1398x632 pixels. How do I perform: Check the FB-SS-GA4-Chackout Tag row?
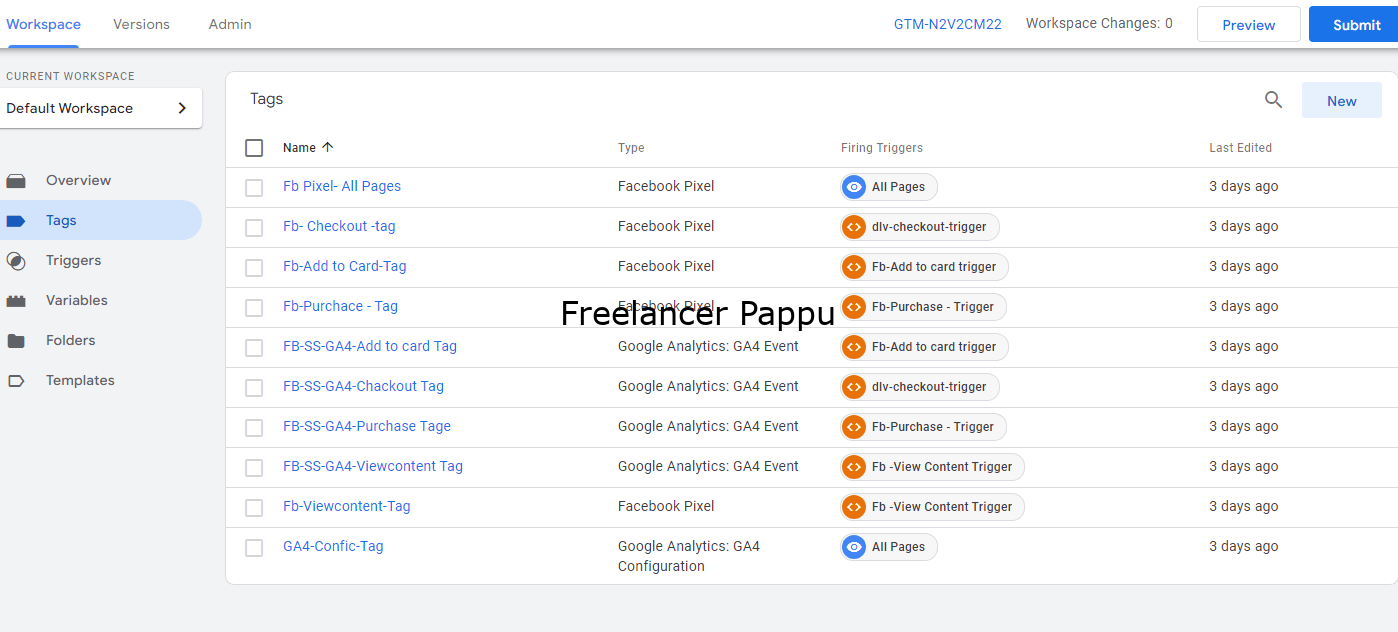click(x=254, y=388)
